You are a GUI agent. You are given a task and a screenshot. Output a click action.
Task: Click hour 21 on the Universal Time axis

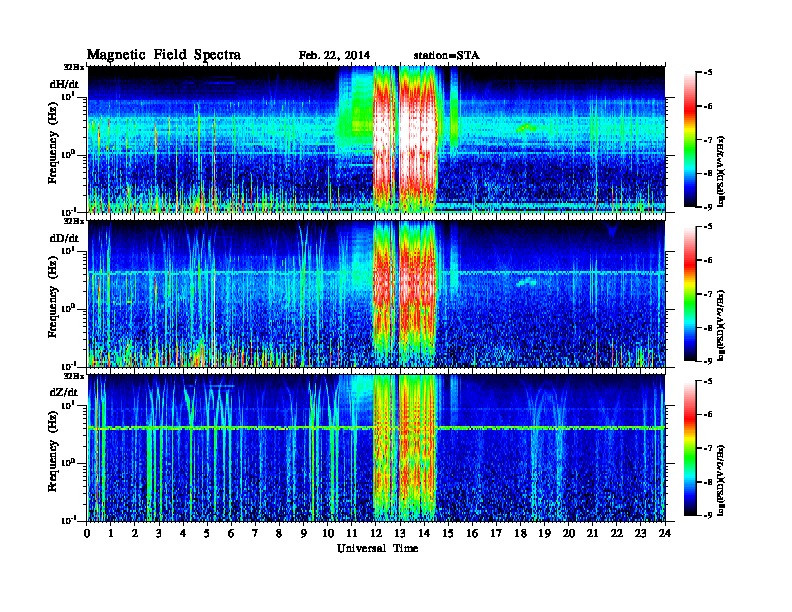coord(592,533)
